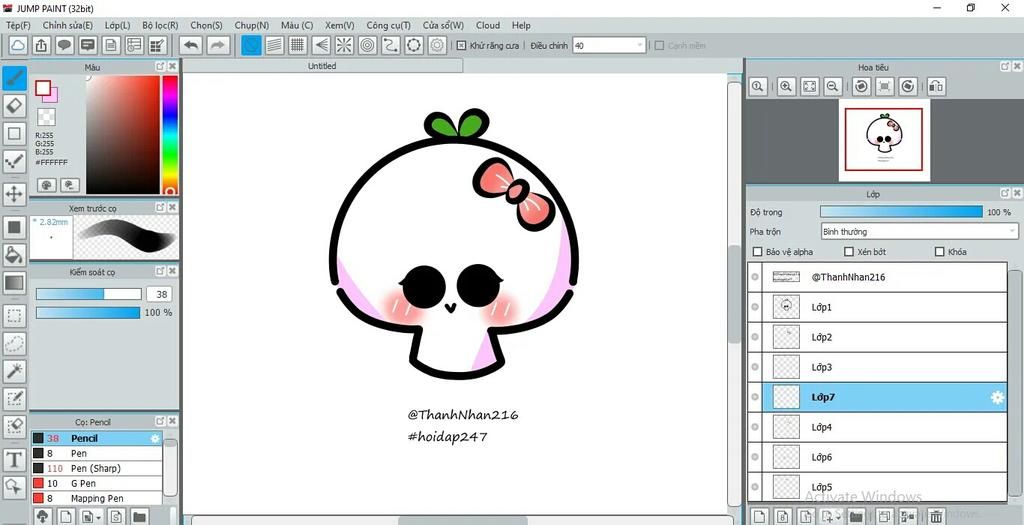Enable the crisscross grid snap guide
This screenshot has height=525, width=1024.
(298, 45)
